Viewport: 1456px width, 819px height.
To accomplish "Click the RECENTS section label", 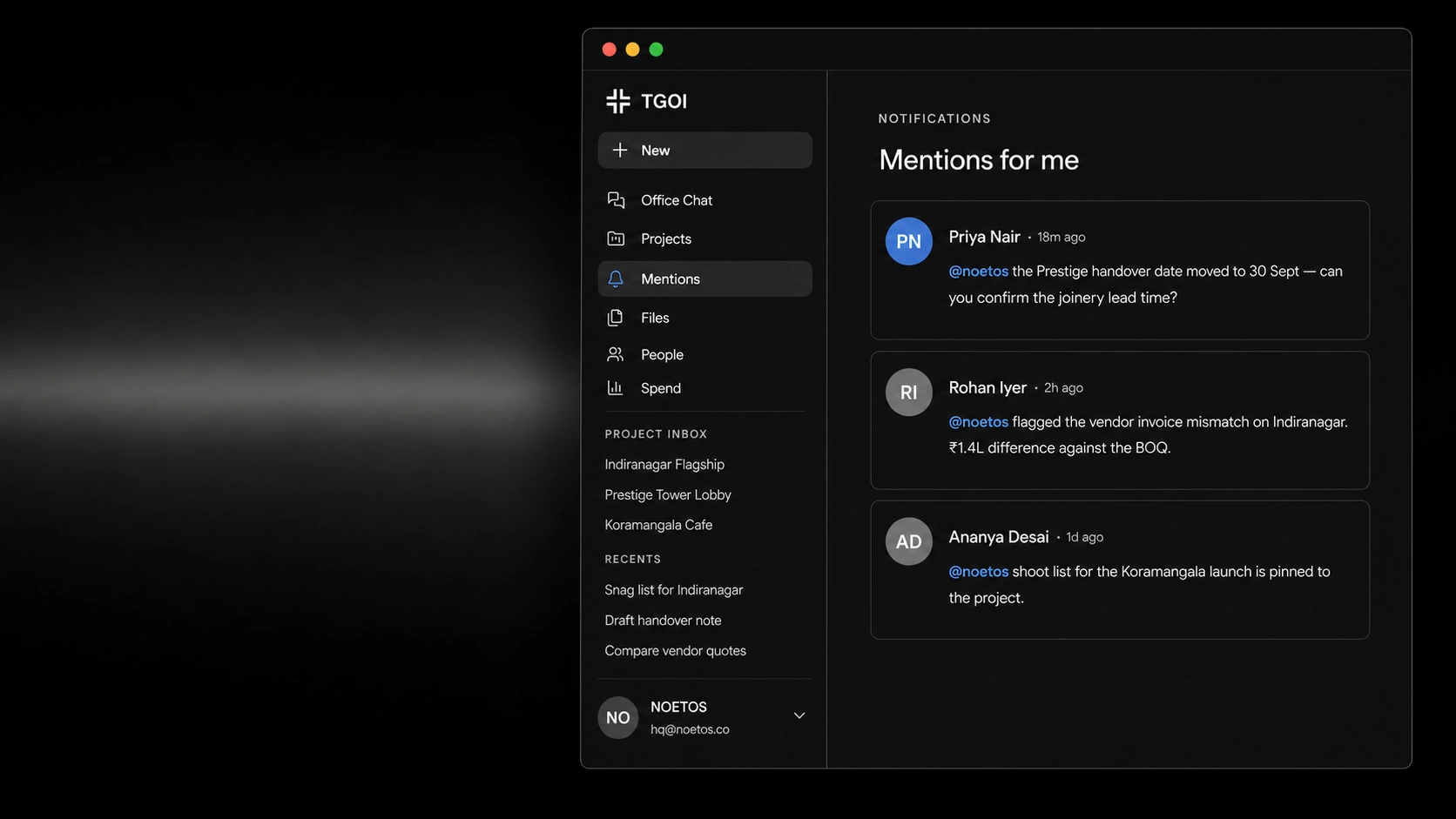I will (x=632, y=559).
